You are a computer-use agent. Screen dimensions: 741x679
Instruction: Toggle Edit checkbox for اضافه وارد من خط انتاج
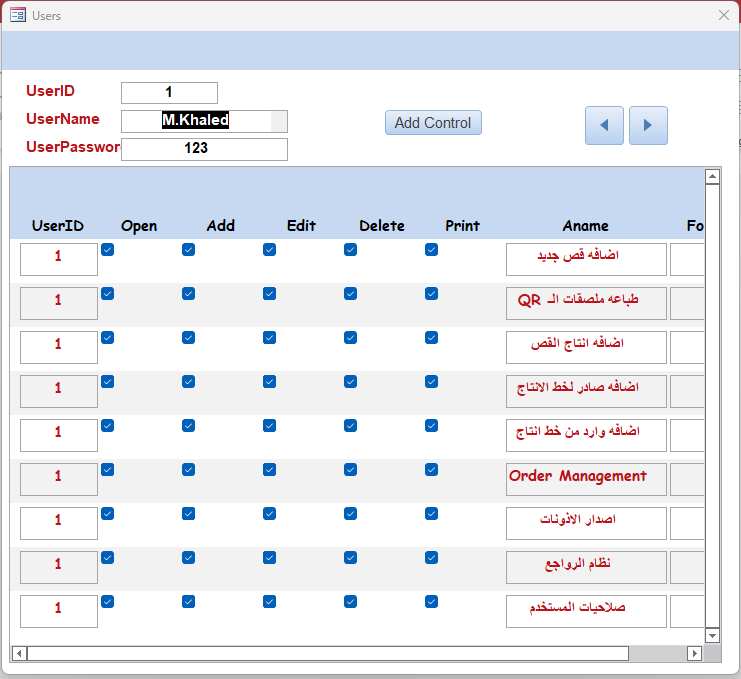pos(269,426)
